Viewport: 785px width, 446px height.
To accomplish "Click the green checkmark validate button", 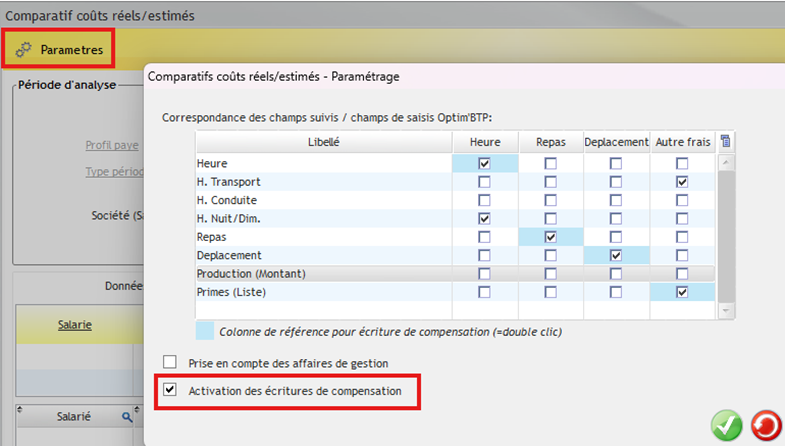I will (x=726, y=425).
